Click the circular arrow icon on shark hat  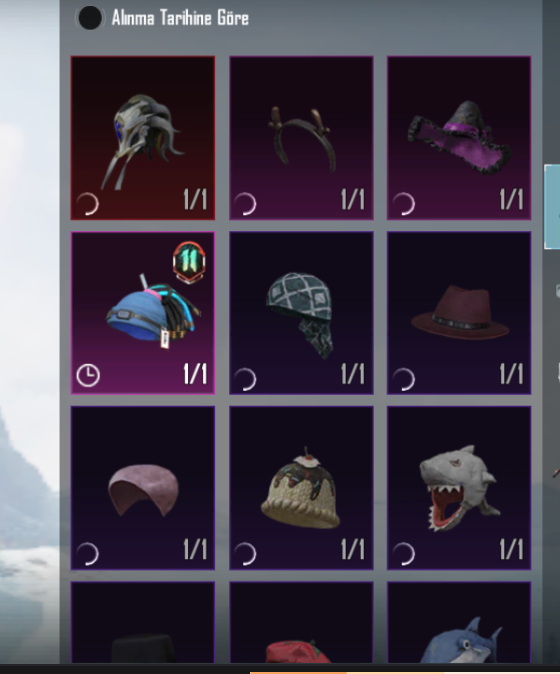coord(404,554)
